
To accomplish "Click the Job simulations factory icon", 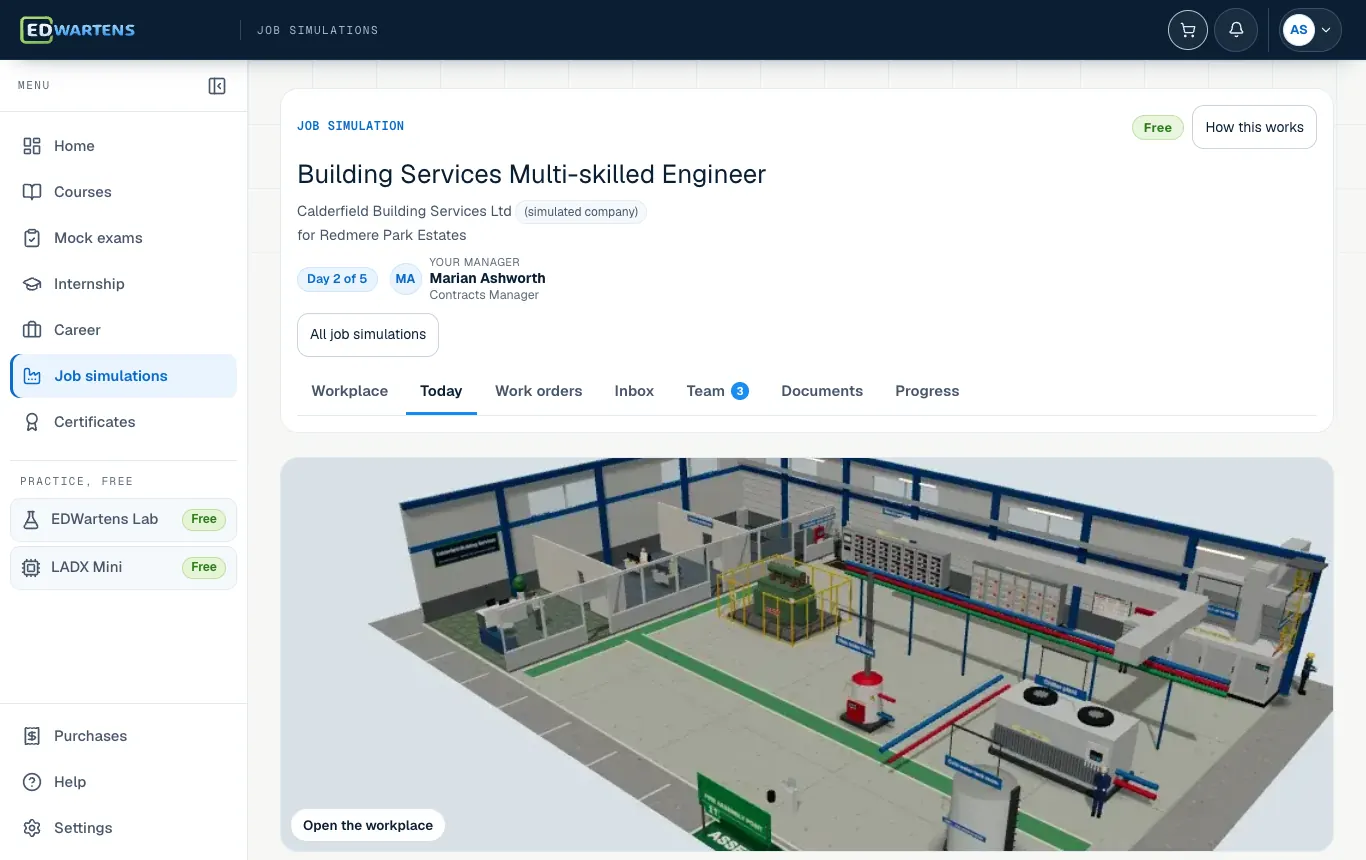I will coord(32,376).
